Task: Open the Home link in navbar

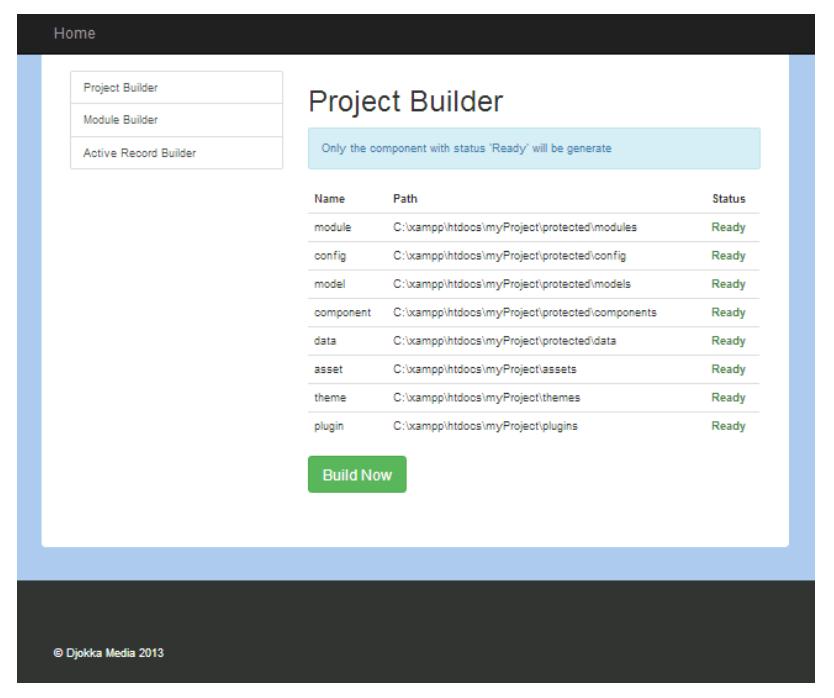Action: point(74,33)
